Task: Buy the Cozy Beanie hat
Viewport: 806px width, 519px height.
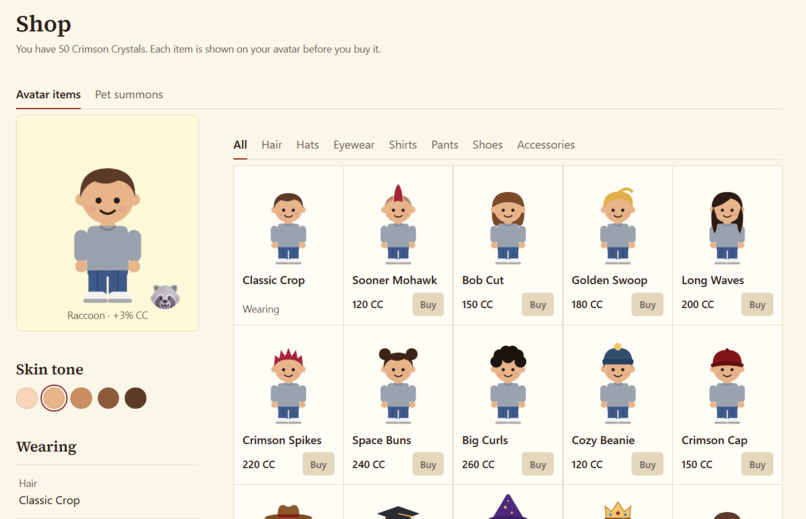Action: 647,464
